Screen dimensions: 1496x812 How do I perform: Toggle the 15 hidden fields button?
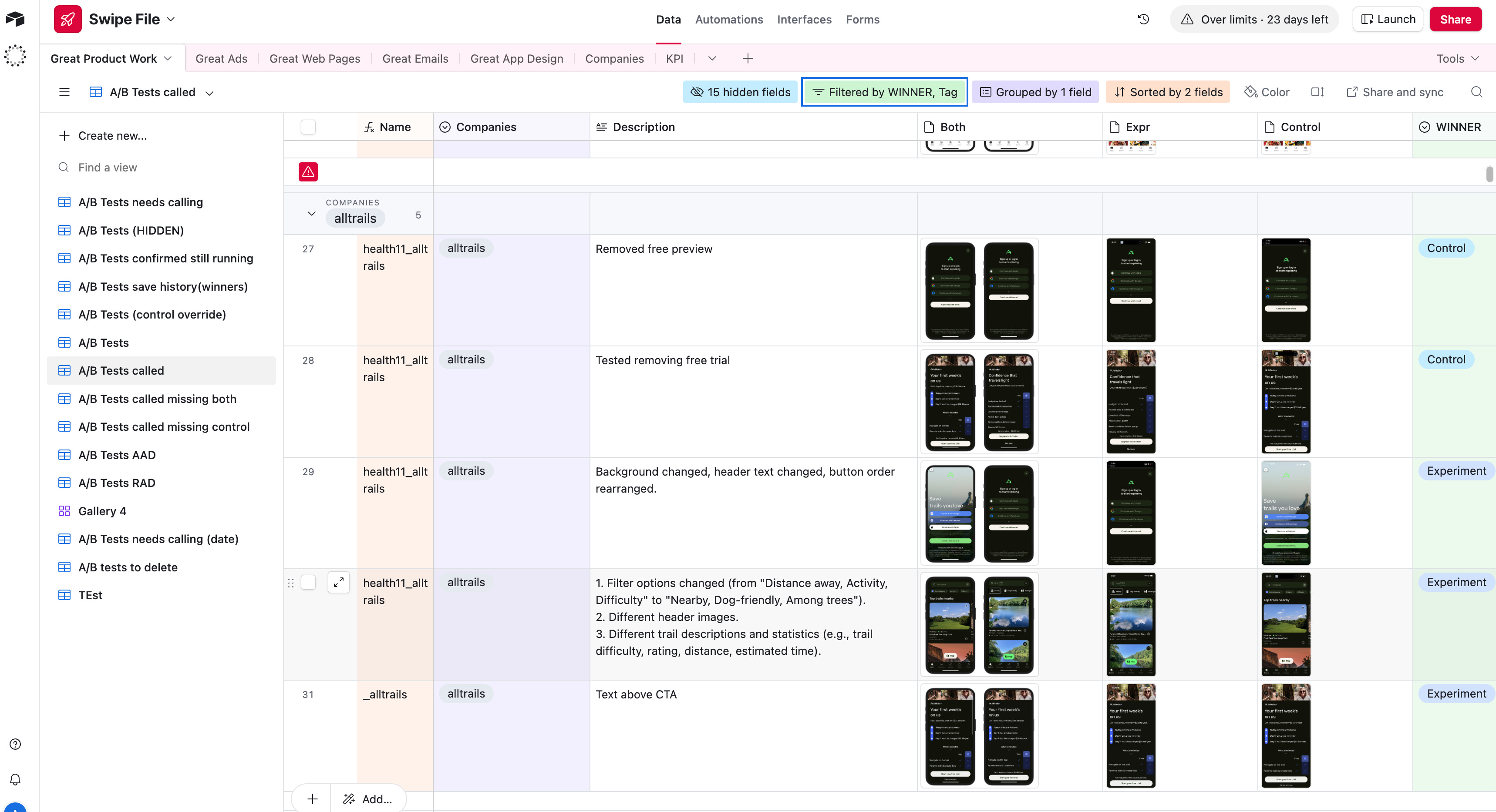(740, 92)
